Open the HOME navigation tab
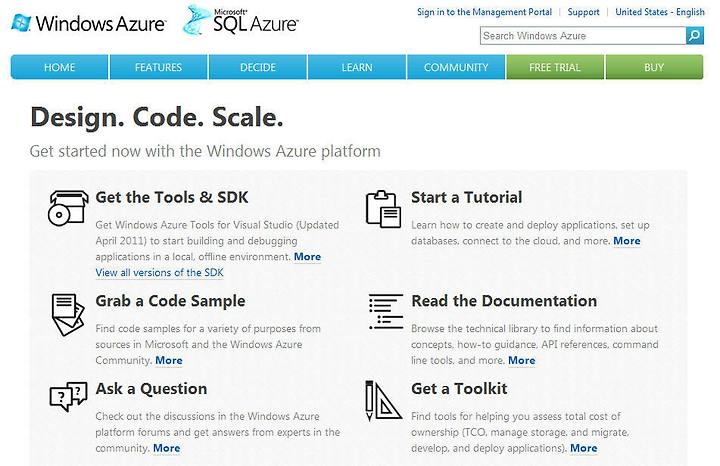The image size is (720, 466). 60,67
